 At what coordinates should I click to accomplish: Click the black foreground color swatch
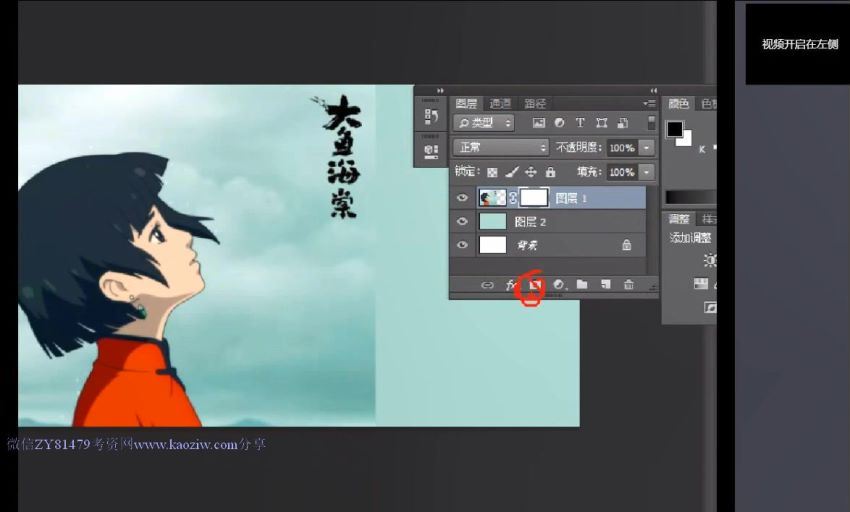pyautogui.click(x=674, y=129)
